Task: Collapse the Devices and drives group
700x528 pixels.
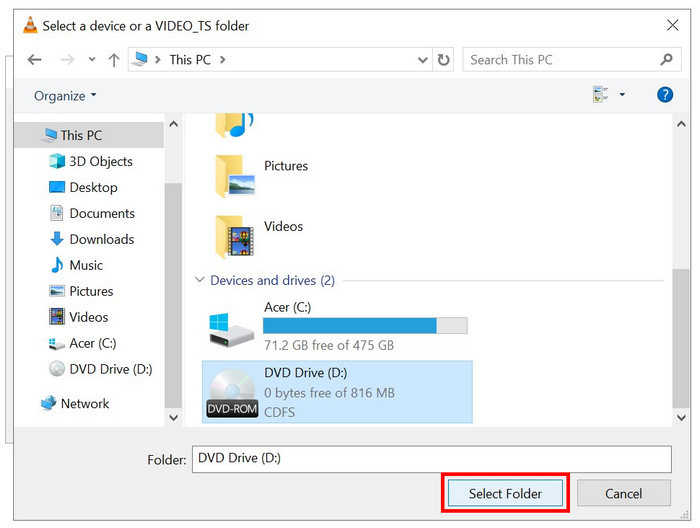Action: click(x=199, y=280)
